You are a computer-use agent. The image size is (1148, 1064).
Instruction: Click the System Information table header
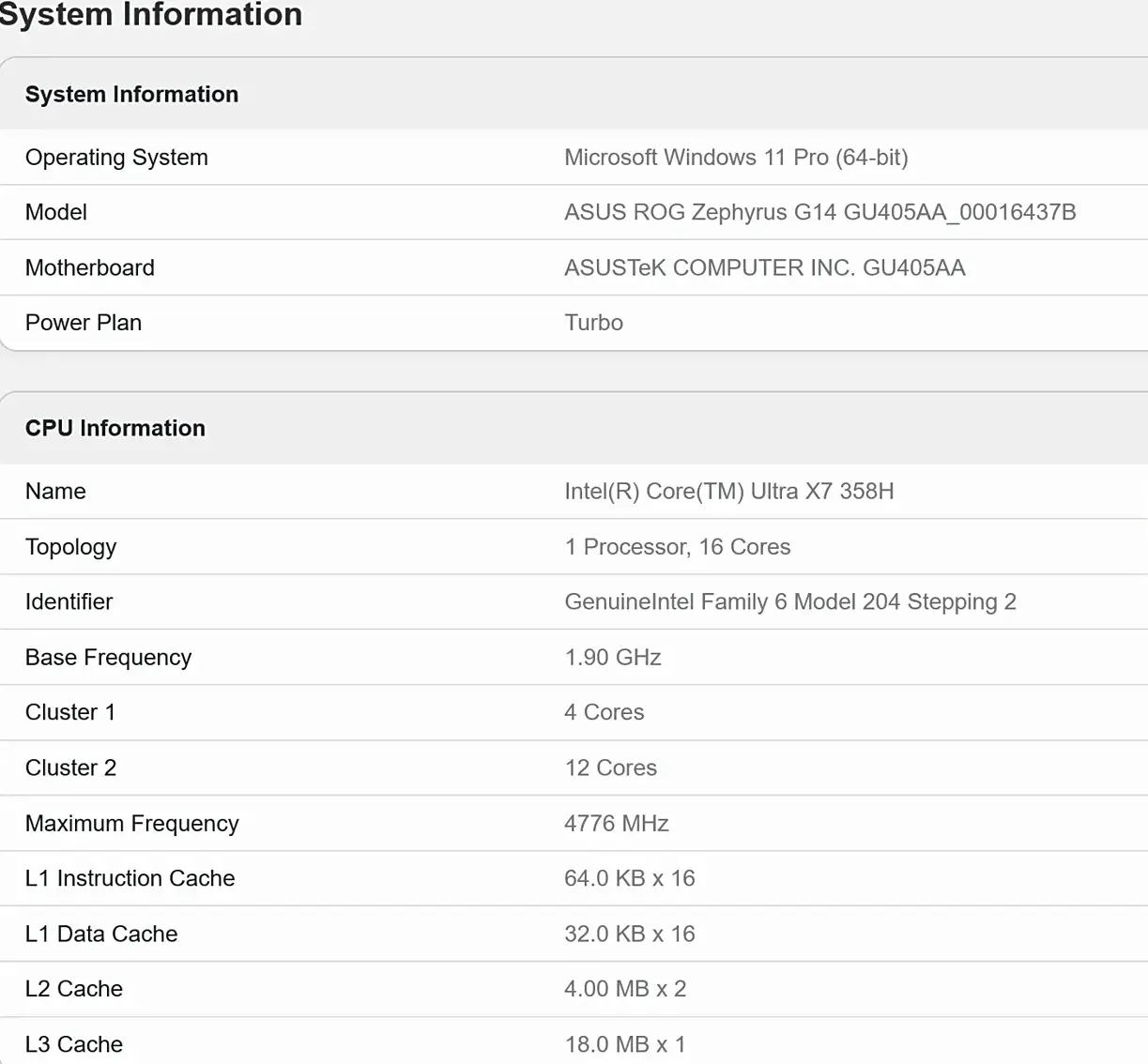point(131,95)
